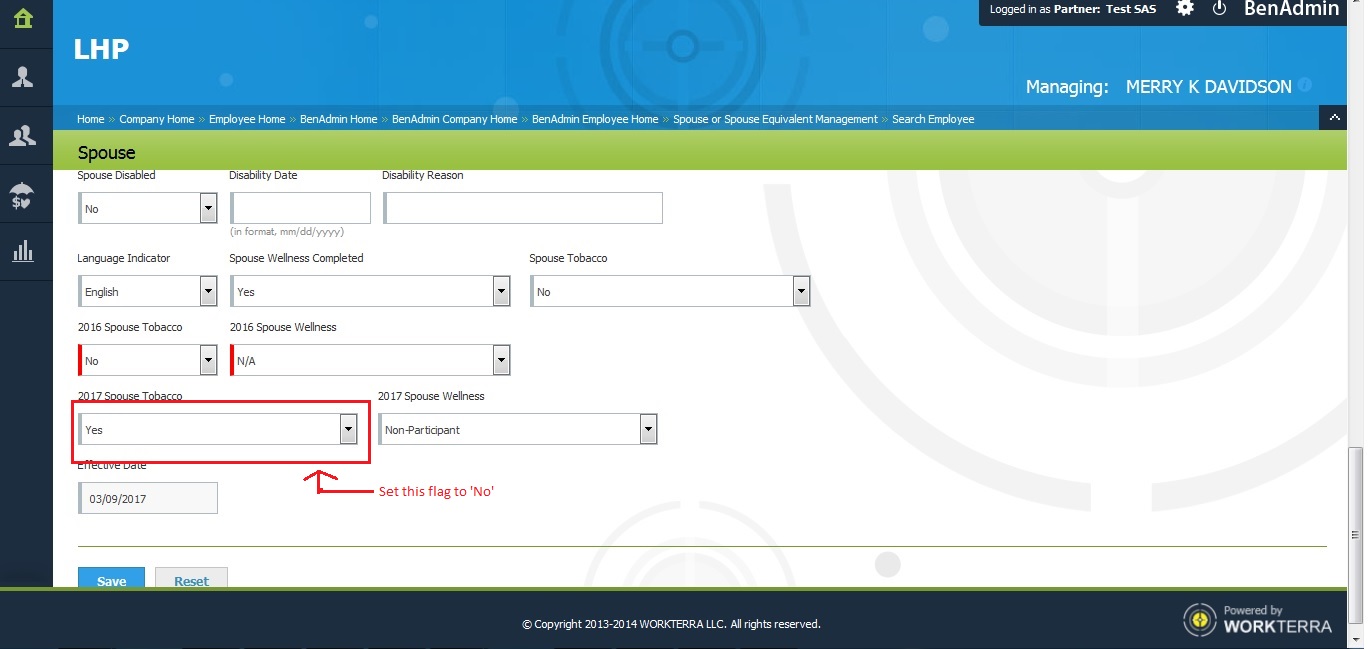Click the Effective Date field
The image size is (1370, 649).
coord(147,498)
